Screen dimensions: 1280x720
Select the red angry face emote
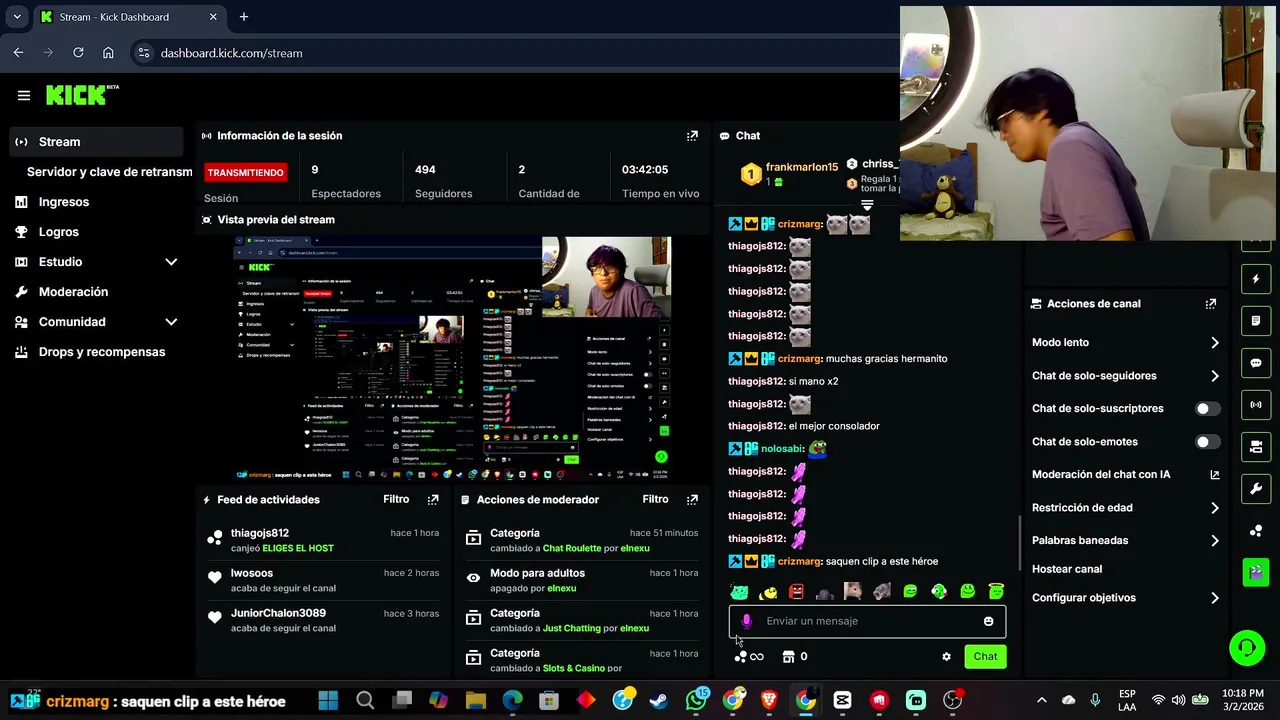click(x=796, y=592)
